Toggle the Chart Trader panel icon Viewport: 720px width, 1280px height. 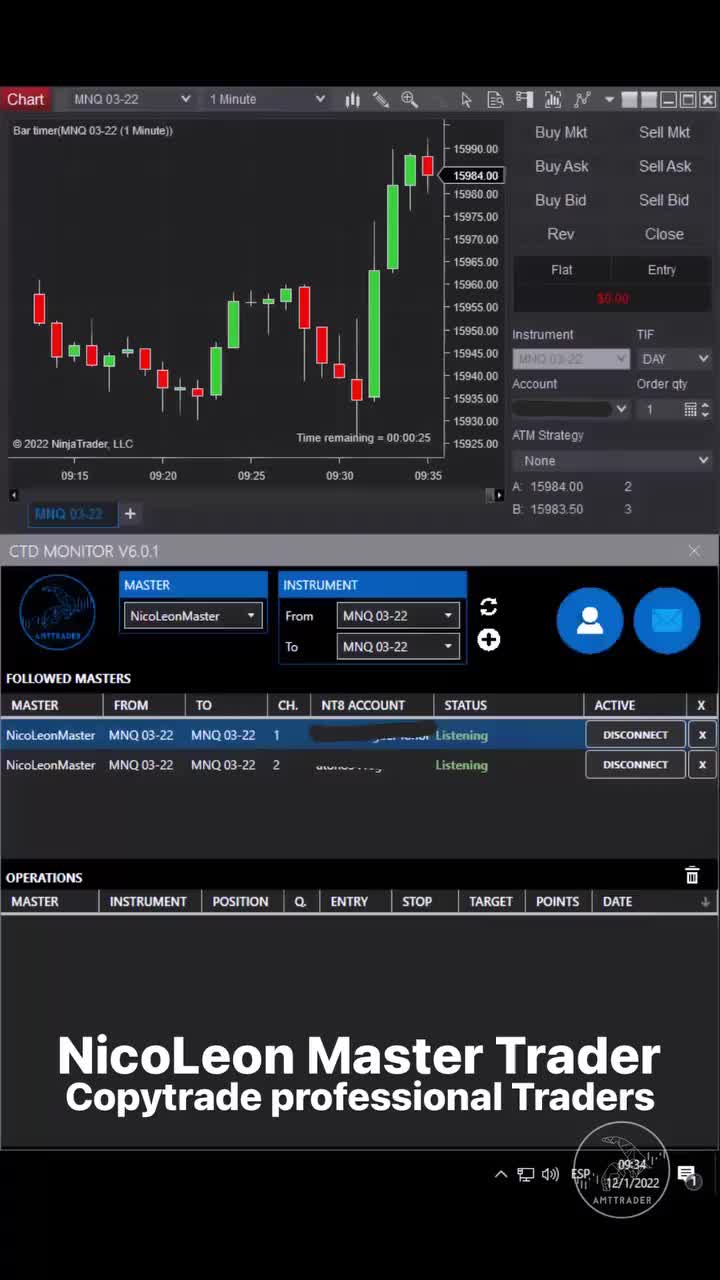pos(524,99)
